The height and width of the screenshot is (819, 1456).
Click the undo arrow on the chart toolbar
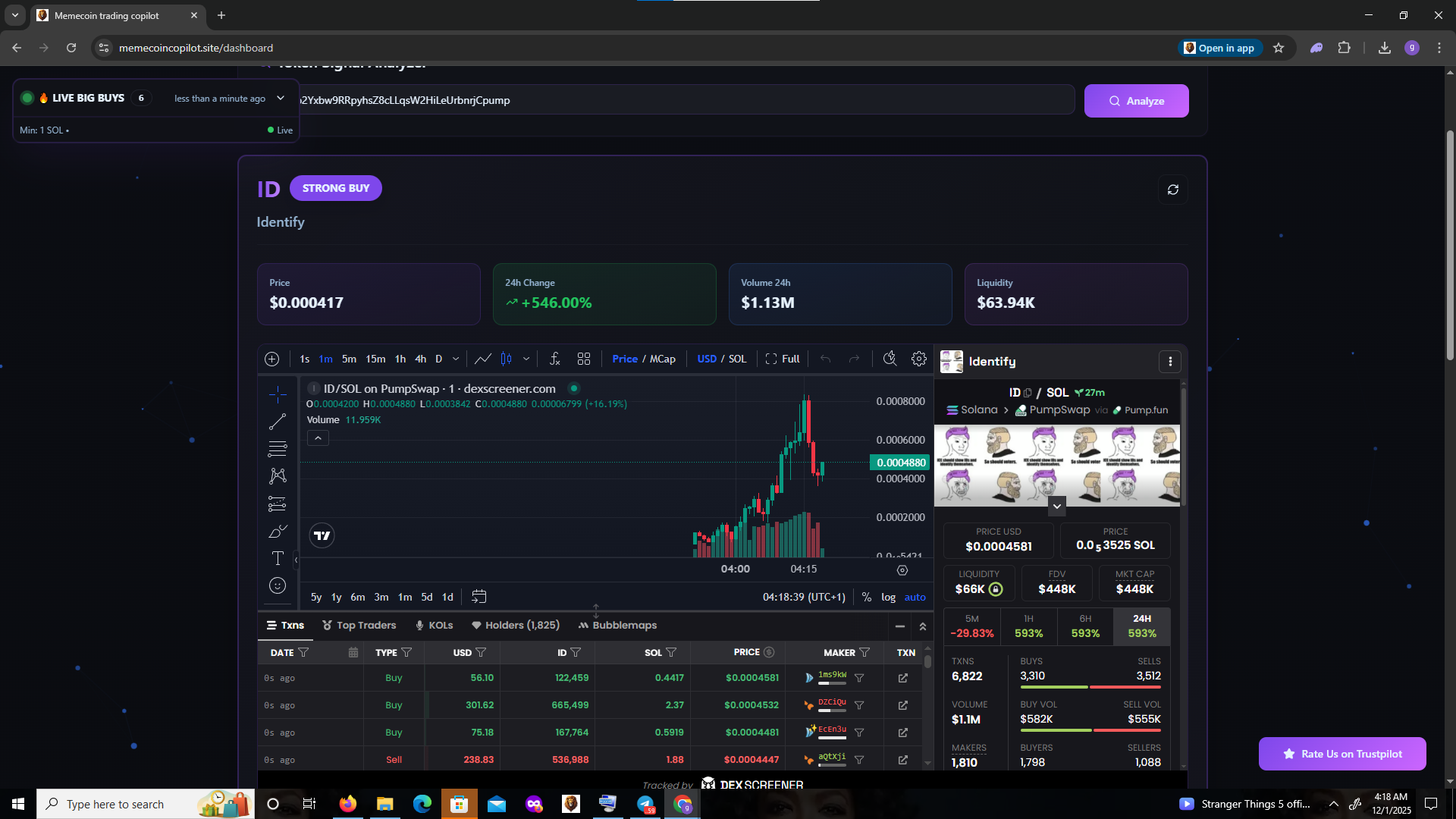(826, 358)
